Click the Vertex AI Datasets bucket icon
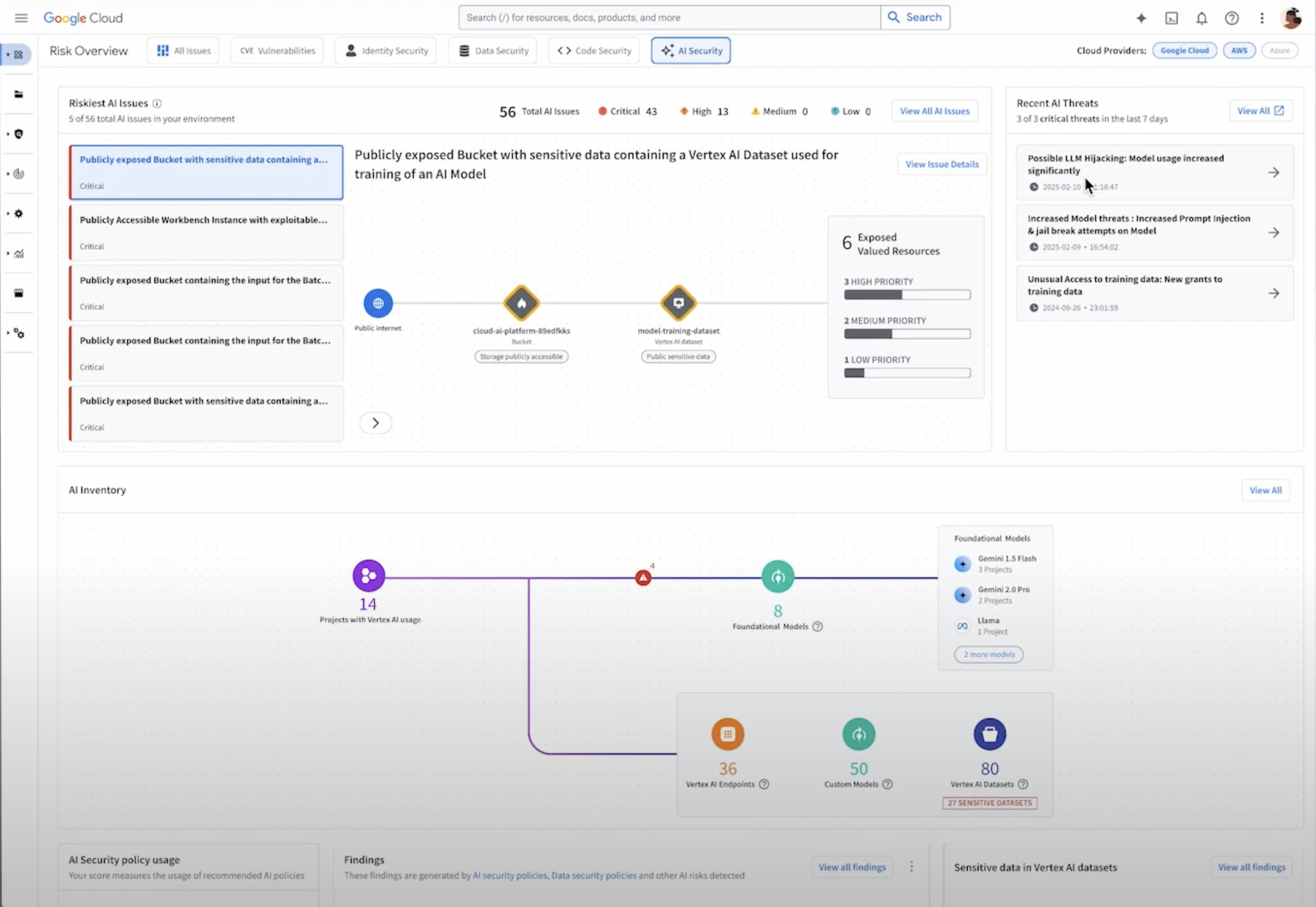 coord(989,734)
